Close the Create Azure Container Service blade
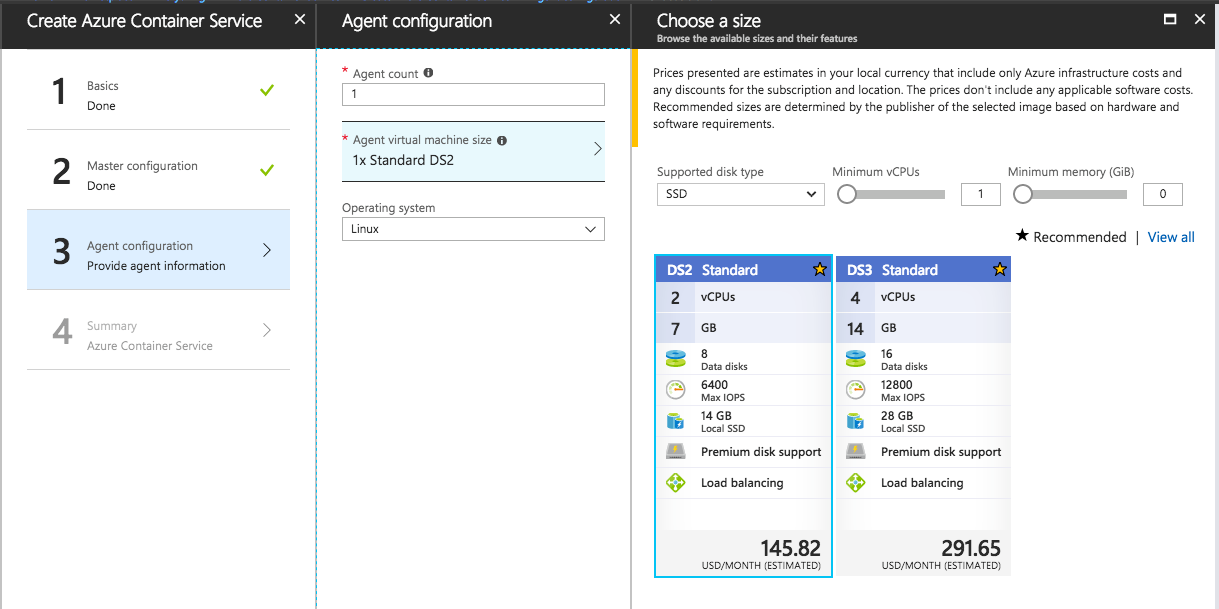The height and width of the screenshot is (609, 1219). pos(300,19)
